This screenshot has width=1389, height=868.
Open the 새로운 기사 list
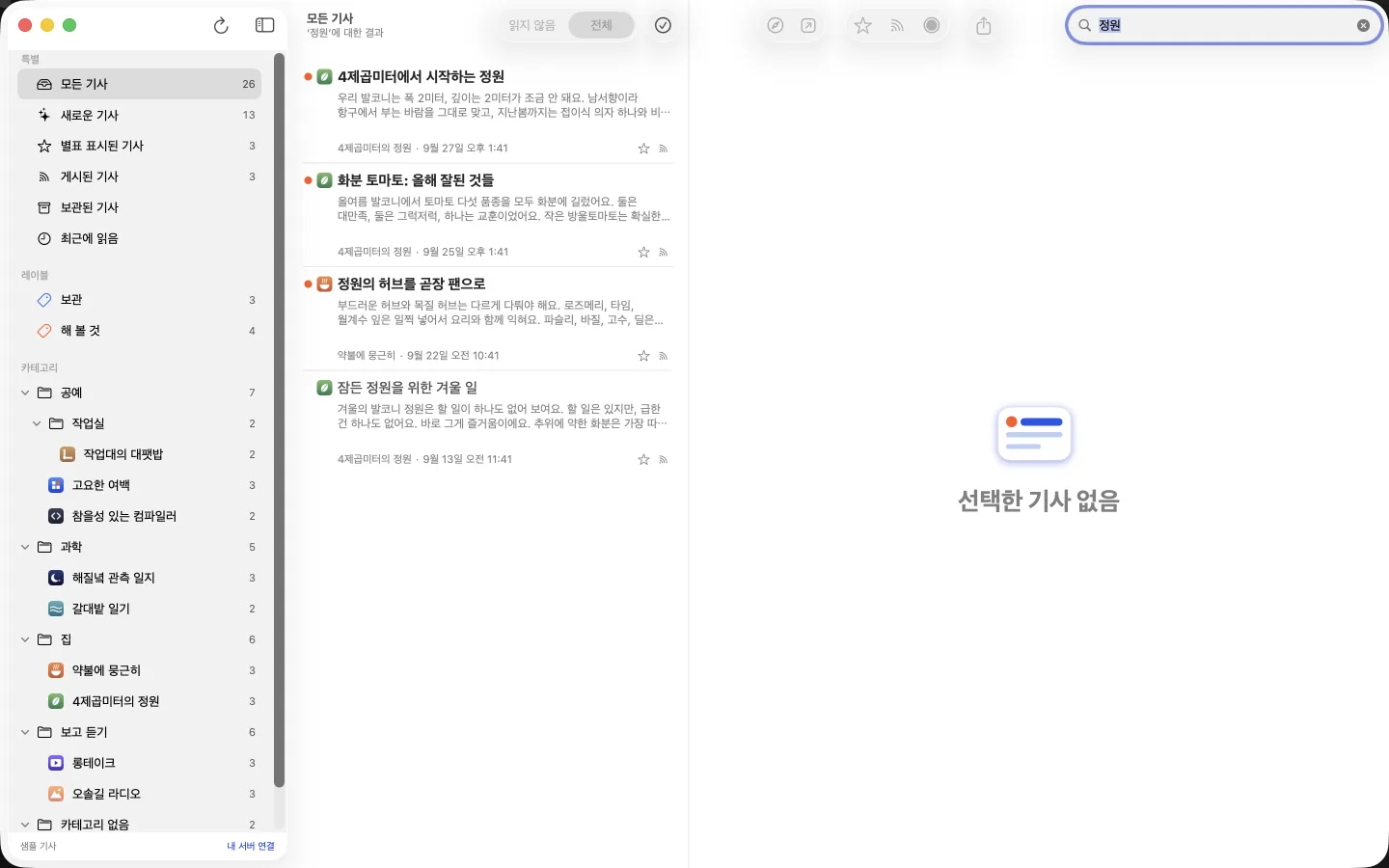(x=139, y=115)
